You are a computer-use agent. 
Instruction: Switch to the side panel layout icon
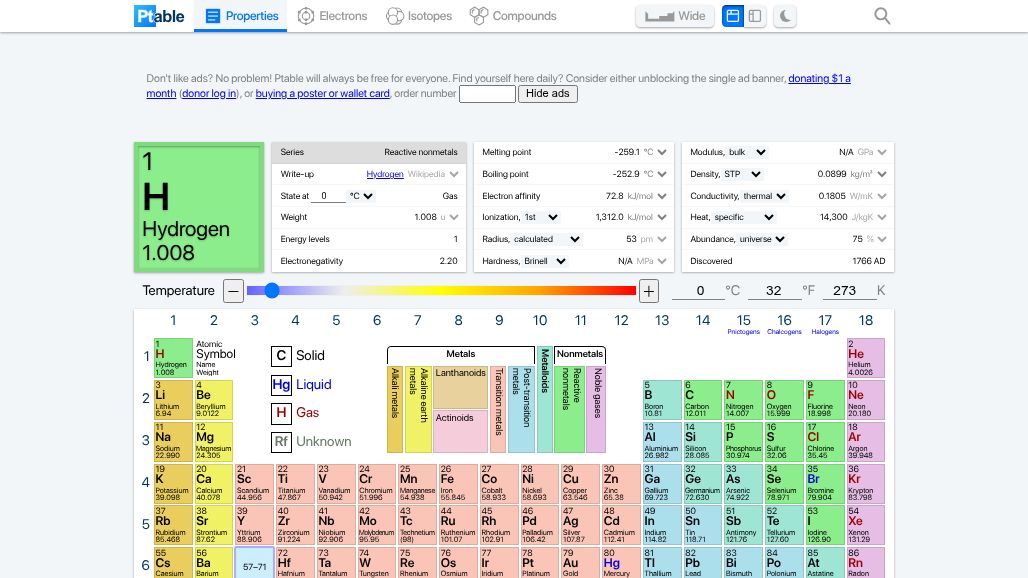[x=756, y=16]
